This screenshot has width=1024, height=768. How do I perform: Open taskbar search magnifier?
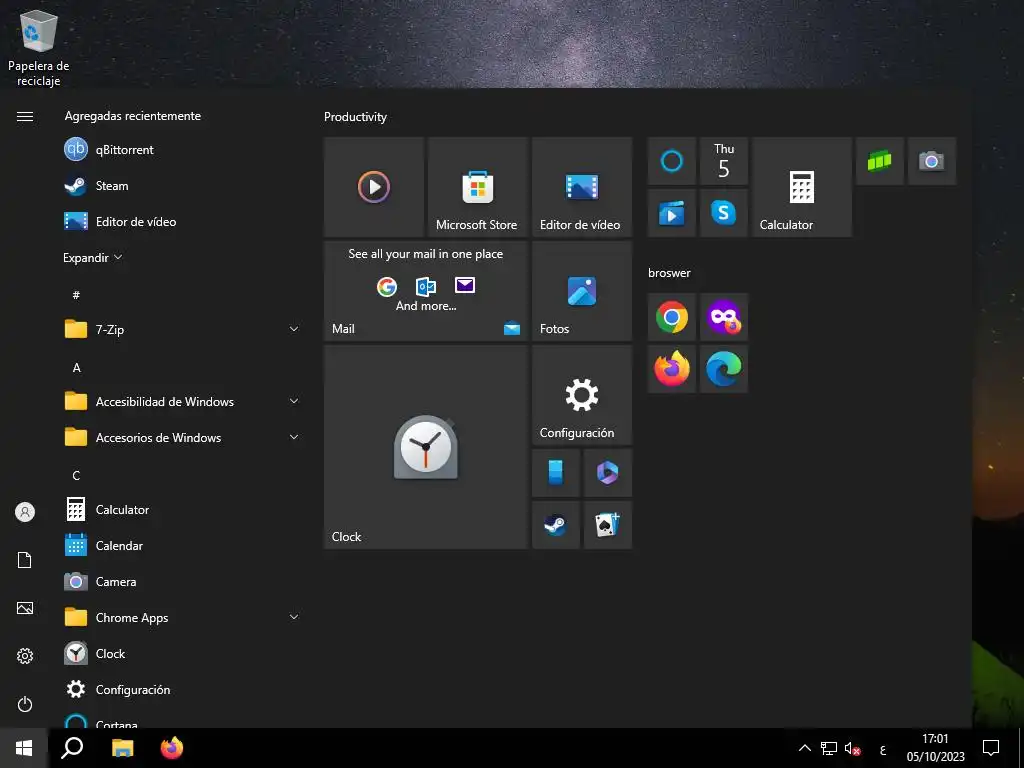click(72, 748)
